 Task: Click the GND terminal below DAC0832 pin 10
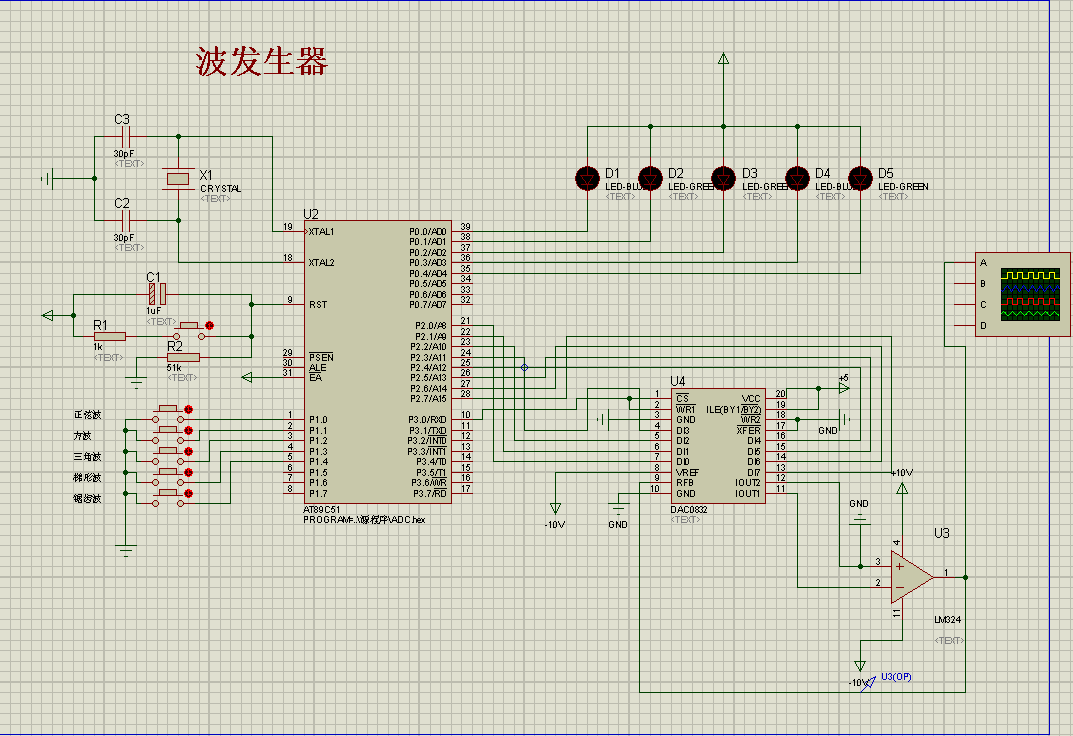pyautogui.click(x=618, y=509)
